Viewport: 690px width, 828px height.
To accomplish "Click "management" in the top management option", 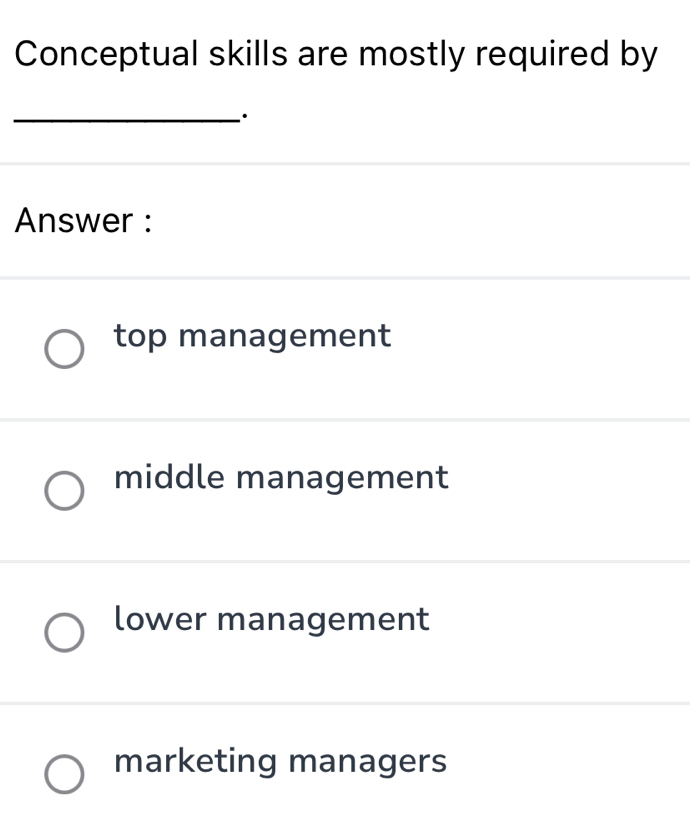I will pyautogui.click(x=285, y=337).
